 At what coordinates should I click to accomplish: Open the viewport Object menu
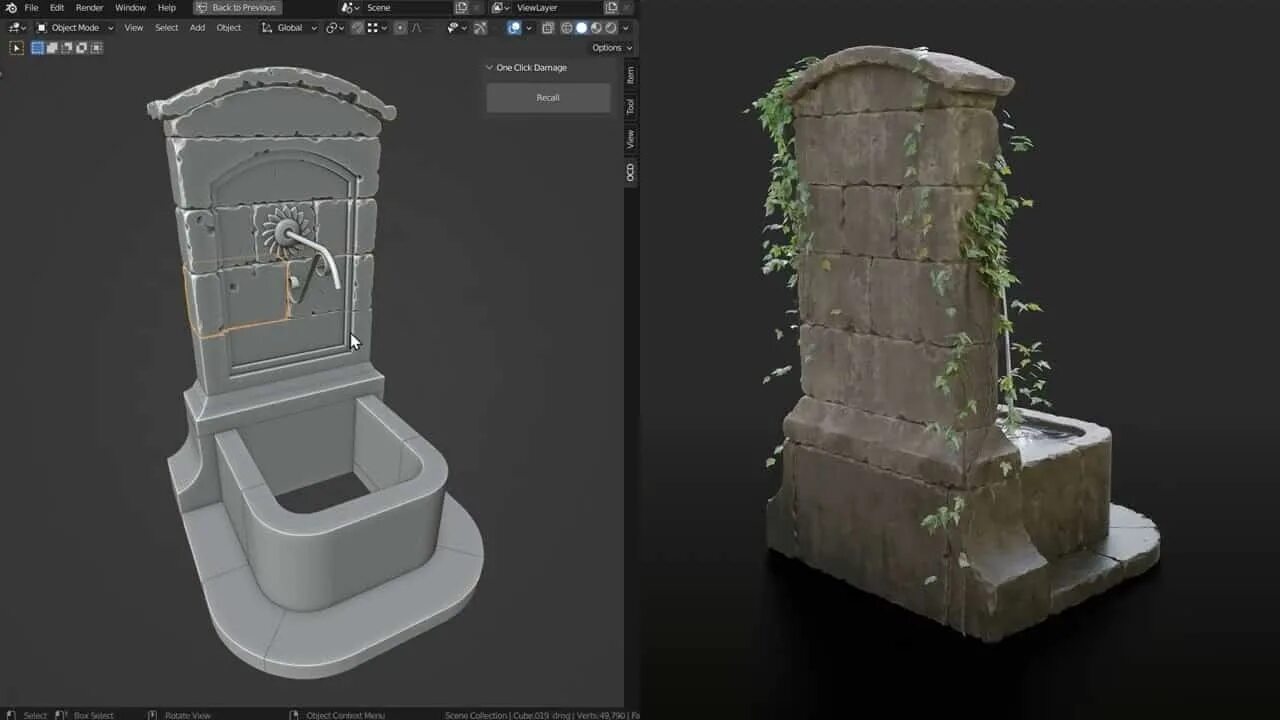click(x=229, y=27)
